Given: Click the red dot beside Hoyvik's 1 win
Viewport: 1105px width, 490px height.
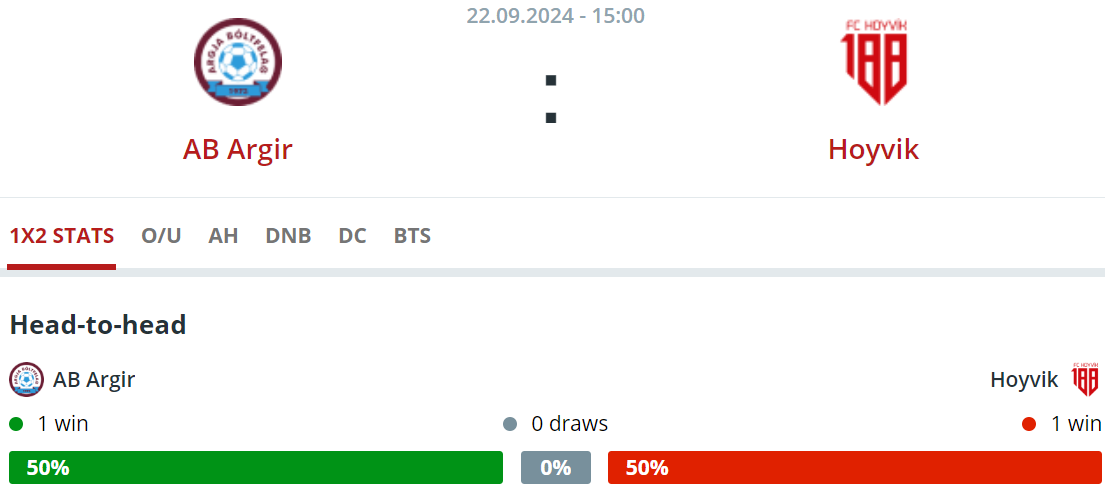Looking at the screenshot, I should (x=1029, y=424).
